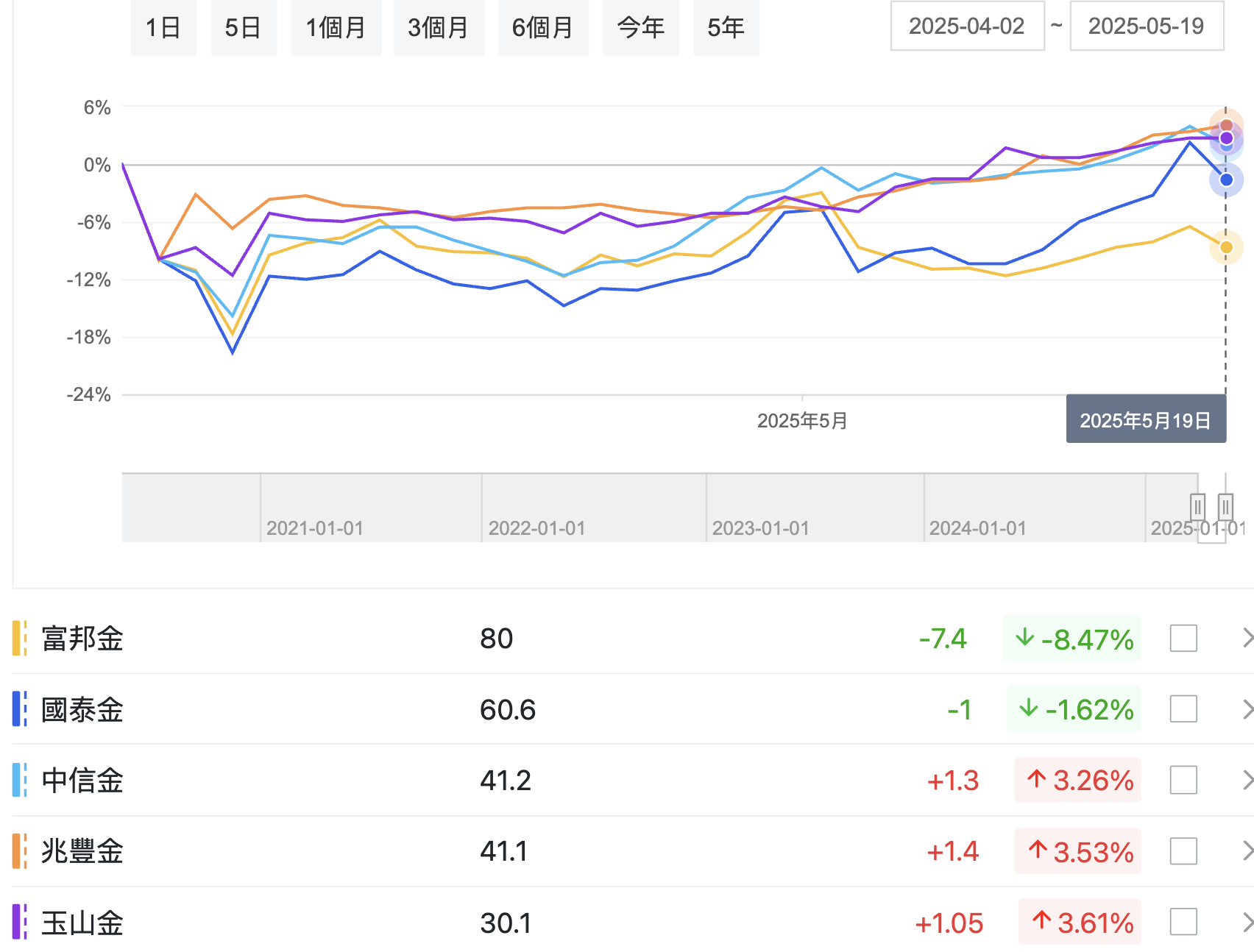Tick the checkbox for 玉山金
Screen dimensions: 1254x952
1183,922
